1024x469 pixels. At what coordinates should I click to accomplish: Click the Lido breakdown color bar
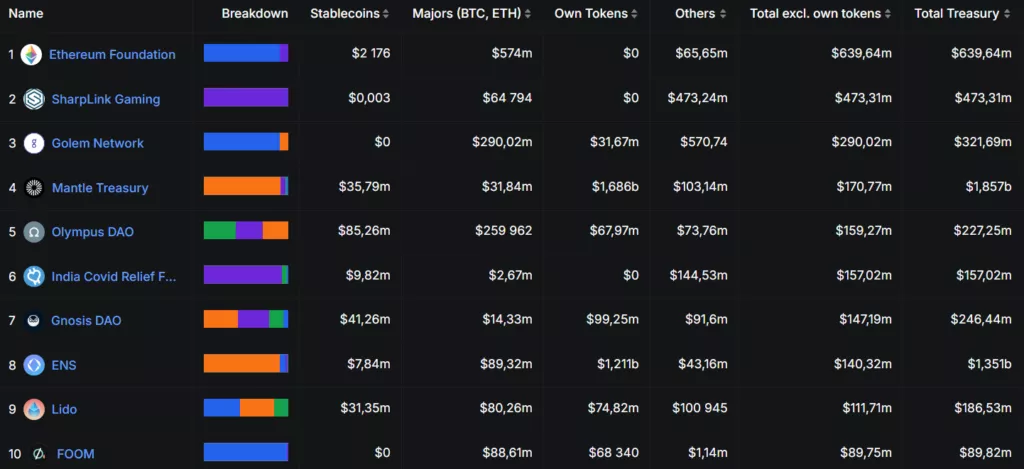pos(246,408)
